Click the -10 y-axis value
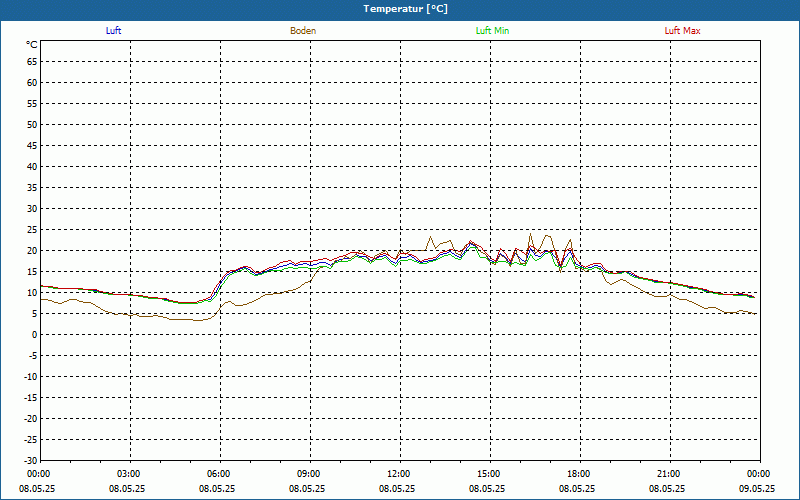This screenshot has height=500, width=800. [31, 377]
